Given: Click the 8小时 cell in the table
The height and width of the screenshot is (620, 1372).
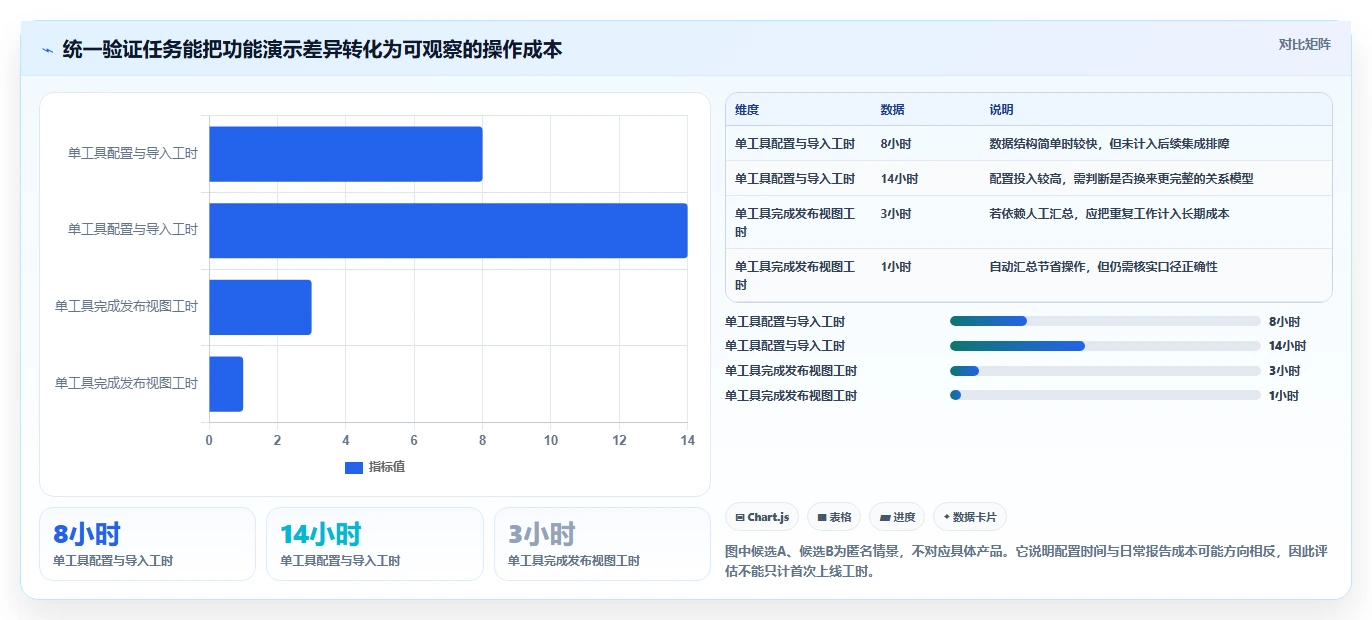Looking at the screenshot, I should click(896, 144).
